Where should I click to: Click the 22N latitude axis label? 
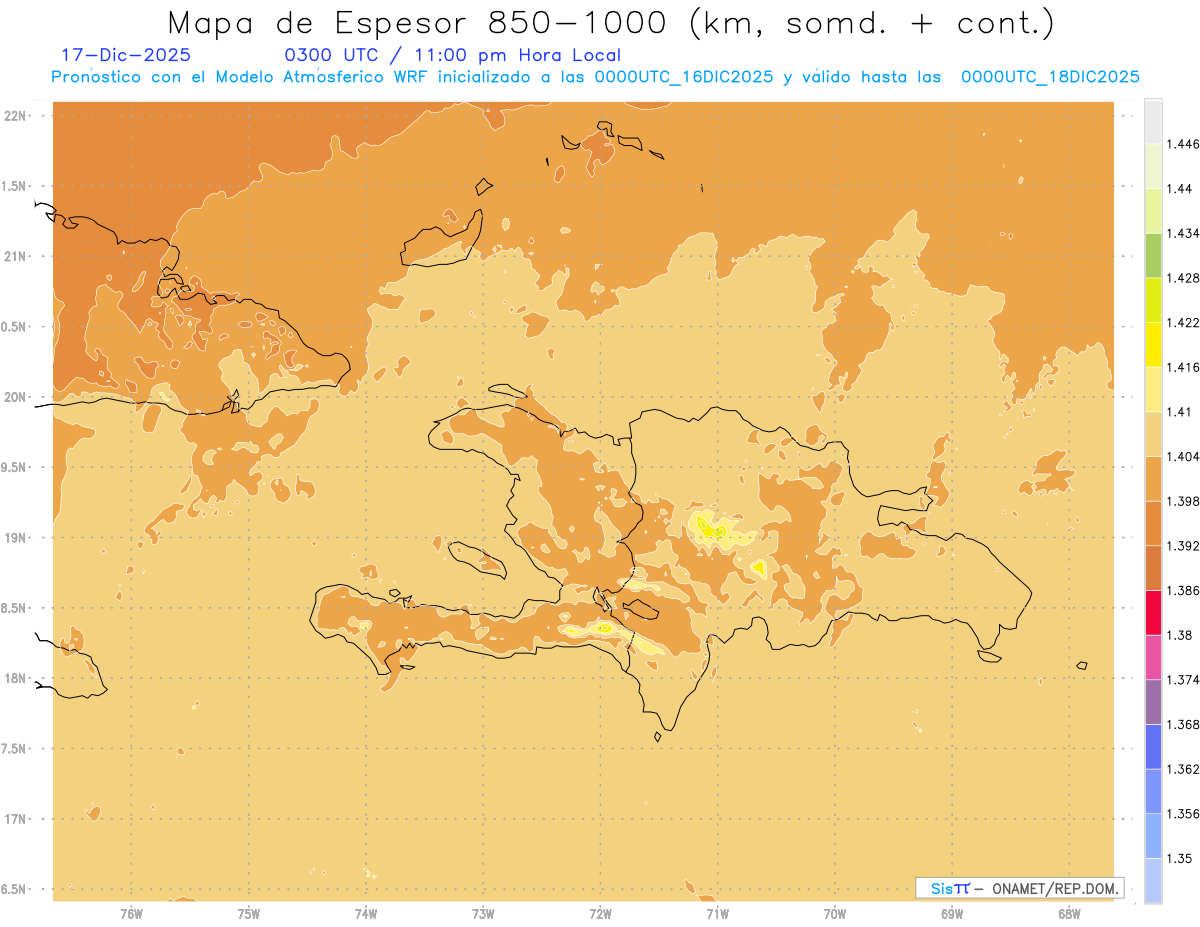click(x=17, y=116)
